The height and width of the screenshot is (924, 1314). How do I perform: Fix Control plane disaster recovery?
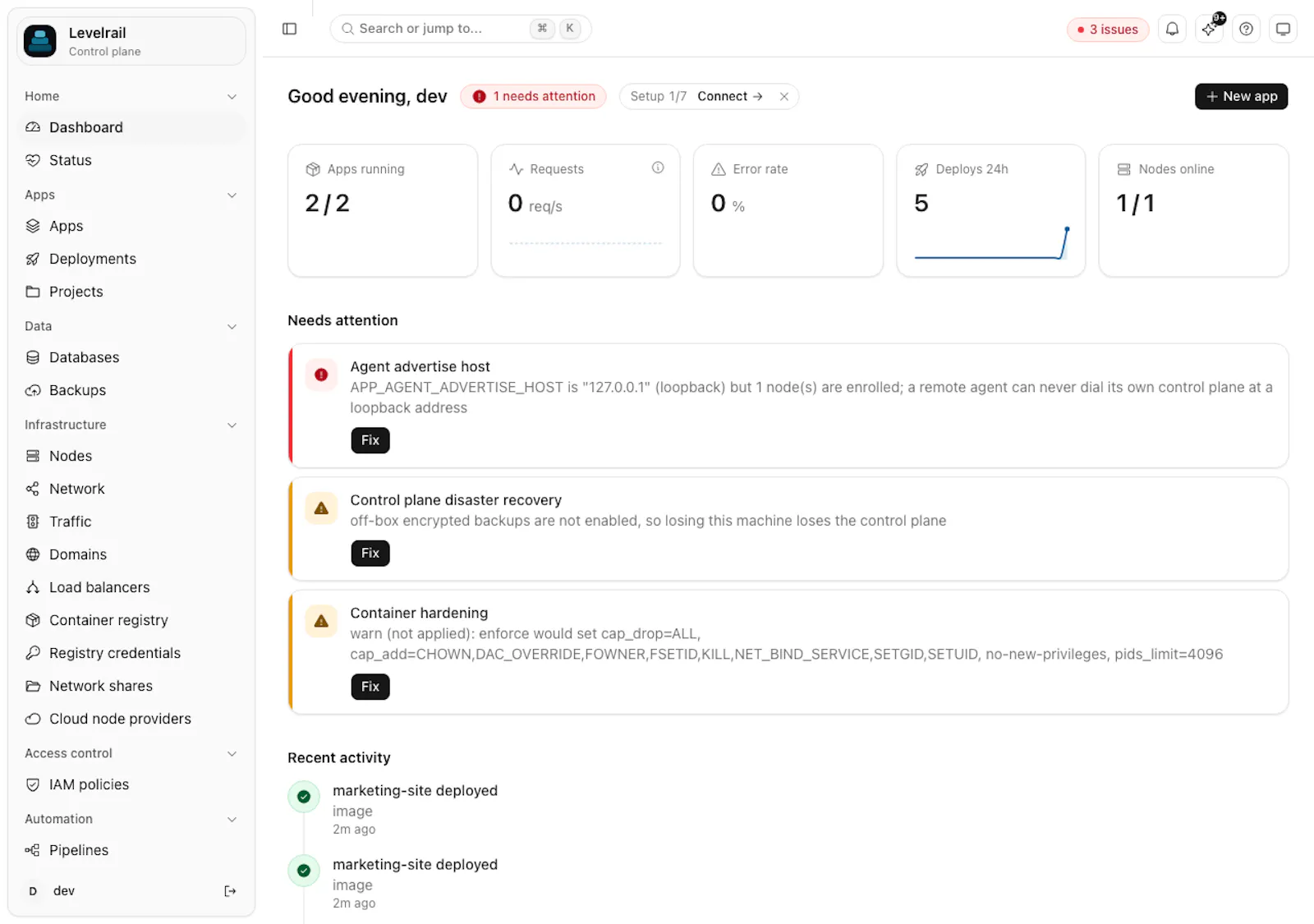[370, 553]
